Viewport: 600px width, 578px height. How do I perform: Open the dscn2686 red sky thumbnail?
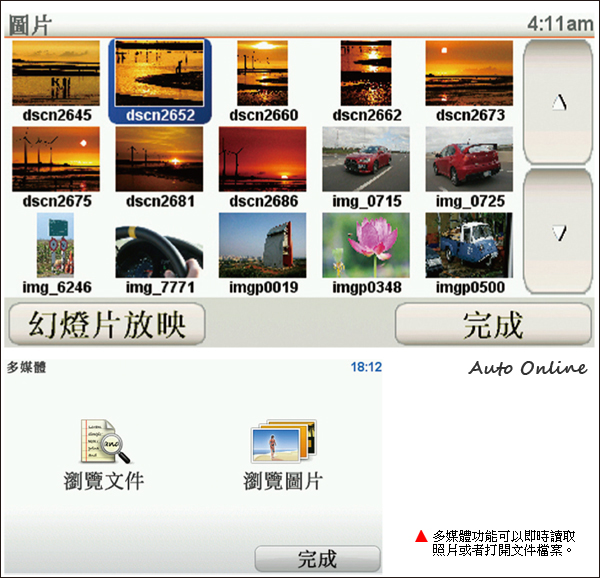(264, 159)
